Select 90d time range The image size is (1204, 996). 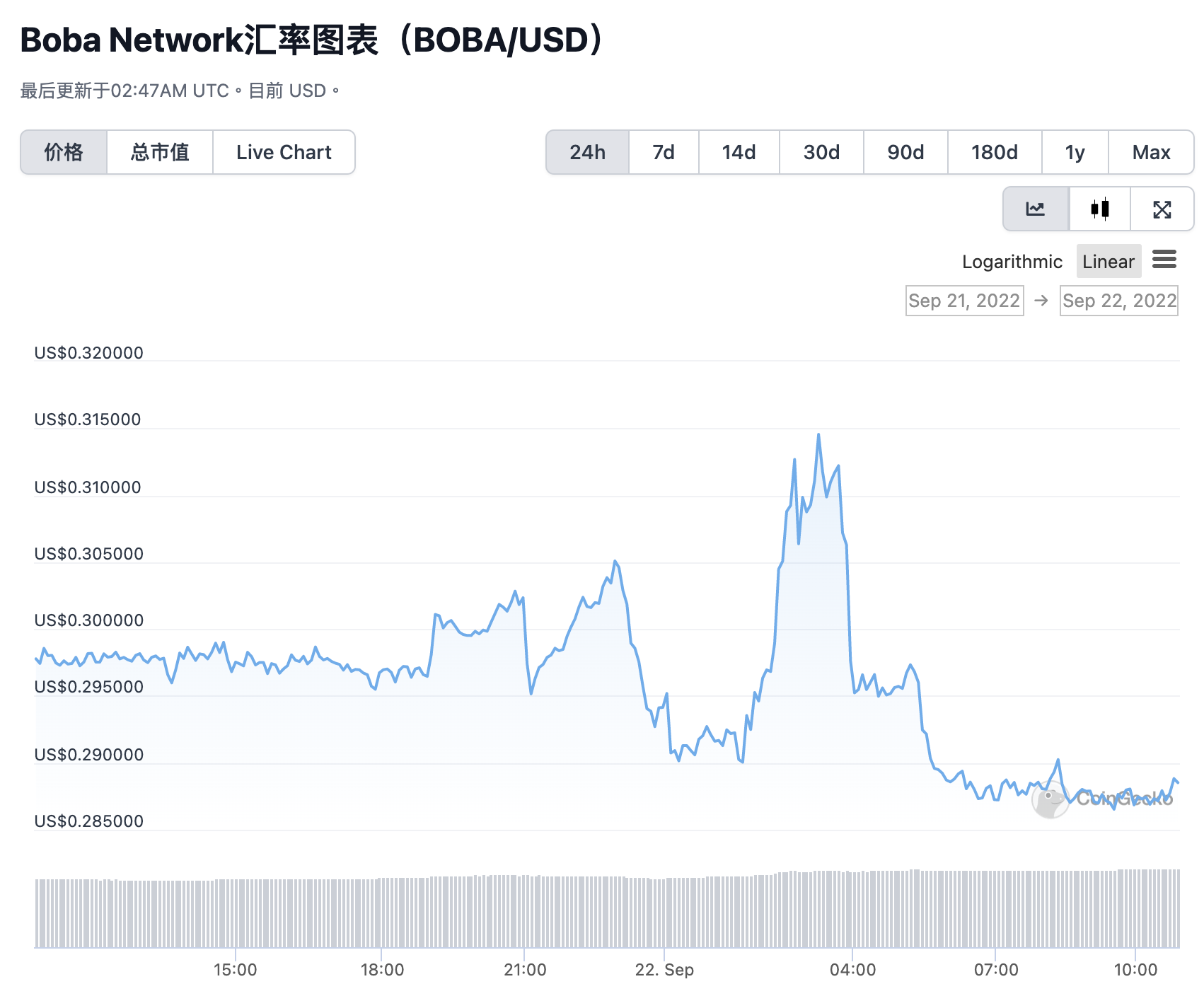tap(905, 152)
